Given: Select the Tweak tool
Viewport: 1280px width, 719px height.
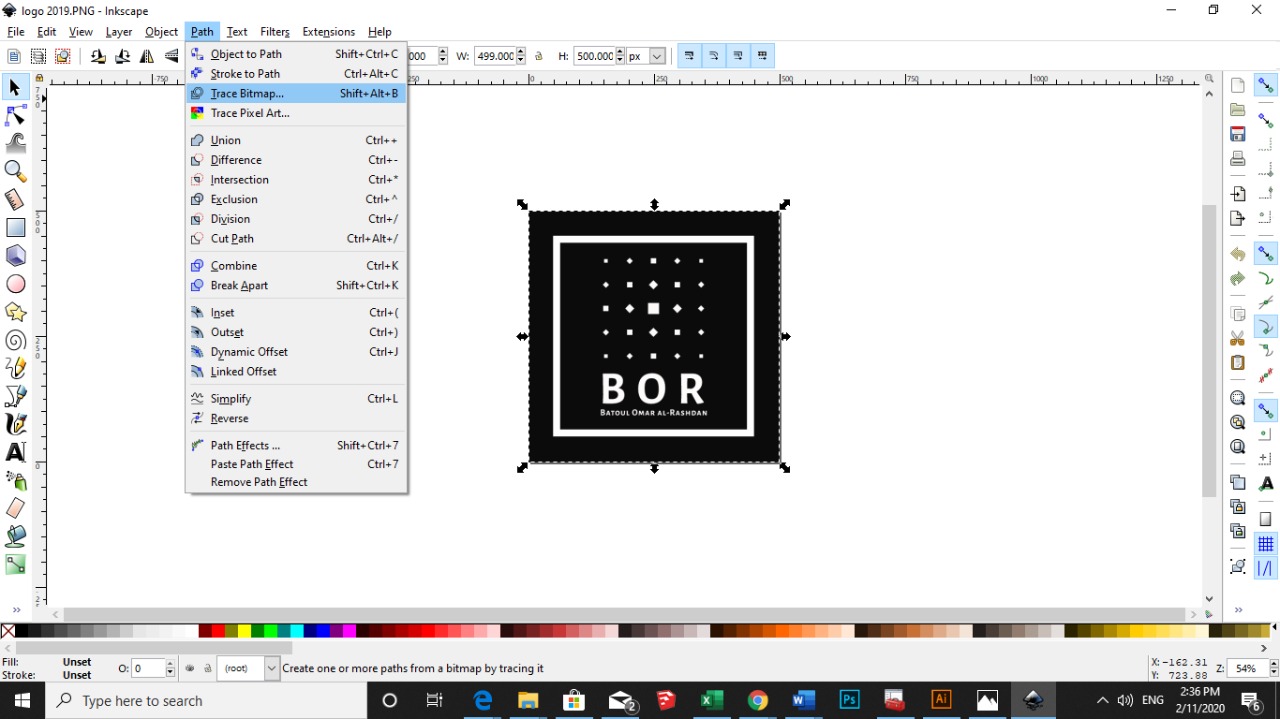Looking at the screenshot, I should pyautogui.click(x=15, y=143).
